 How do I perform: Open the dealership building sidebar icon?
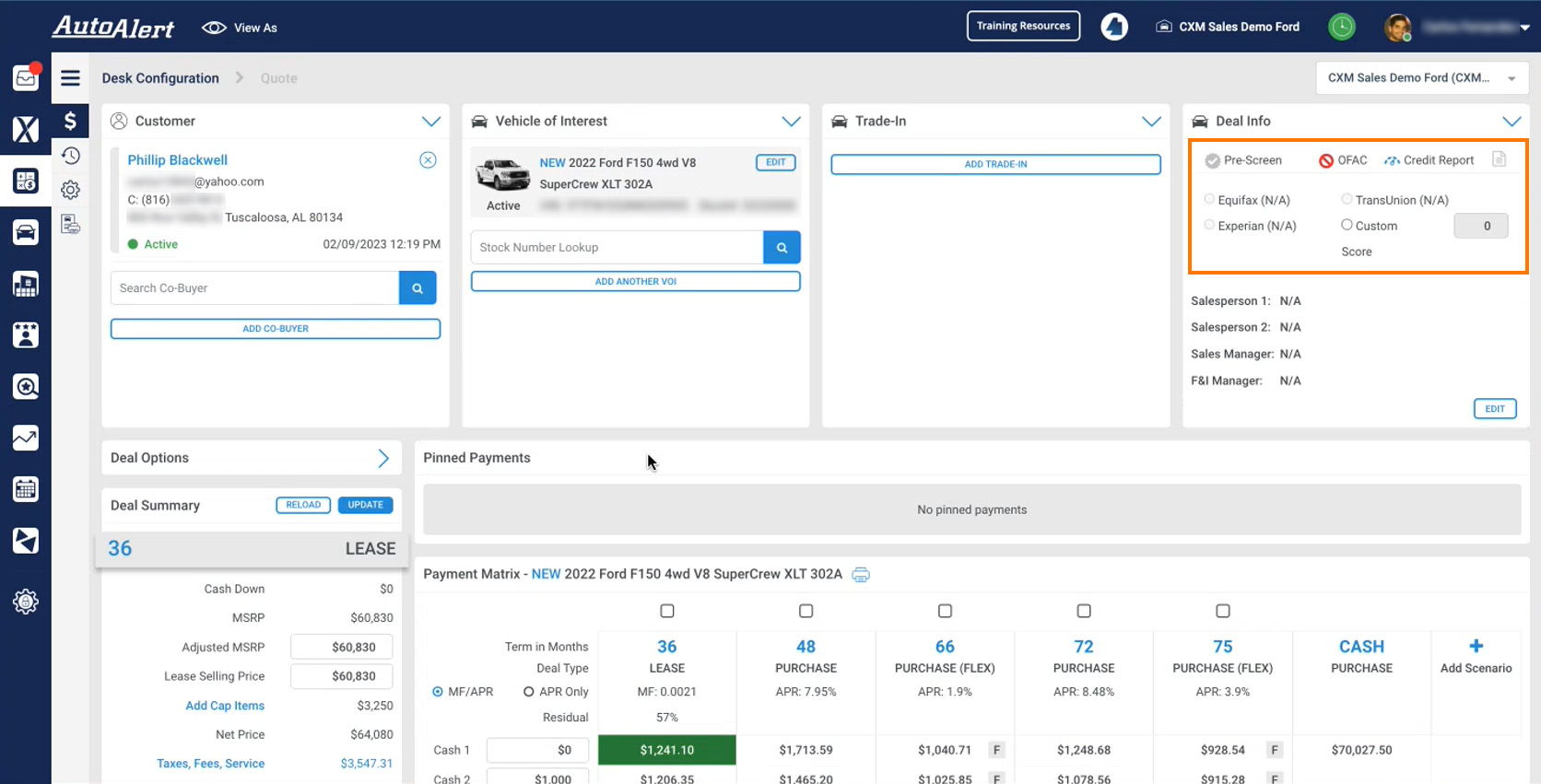(x=26, y=284)
